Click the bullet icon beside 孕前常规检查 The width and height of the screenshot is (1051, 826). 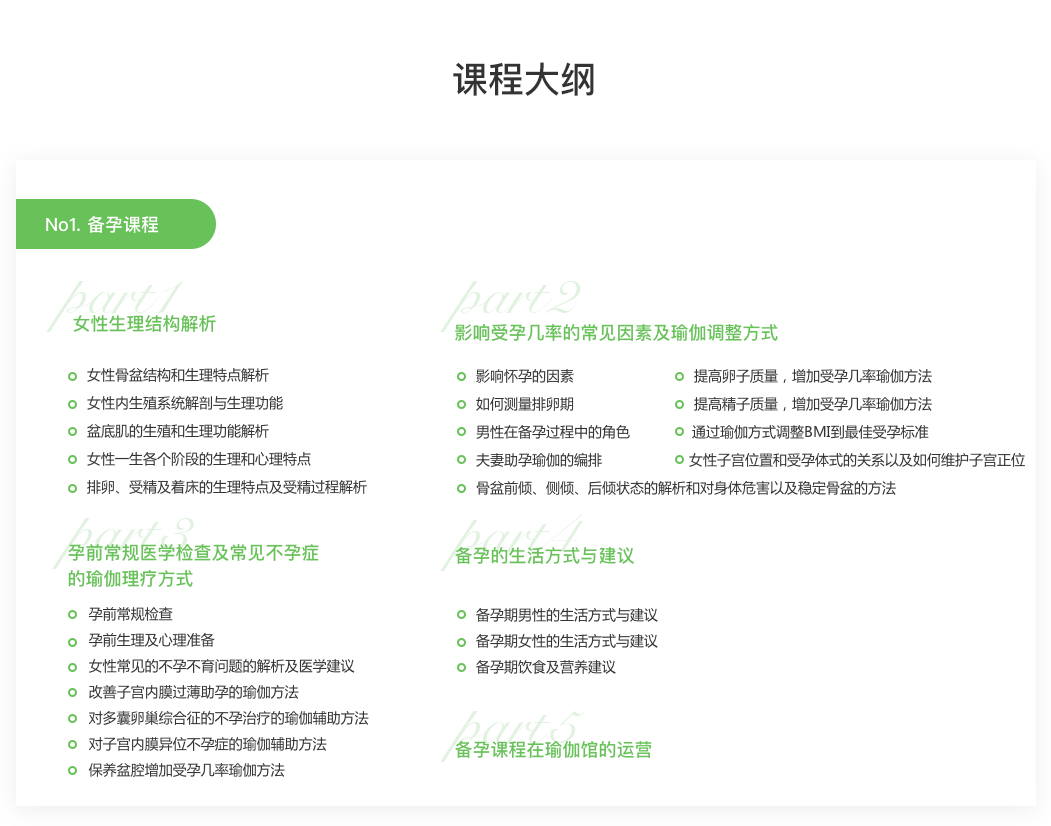click(70, 615)
